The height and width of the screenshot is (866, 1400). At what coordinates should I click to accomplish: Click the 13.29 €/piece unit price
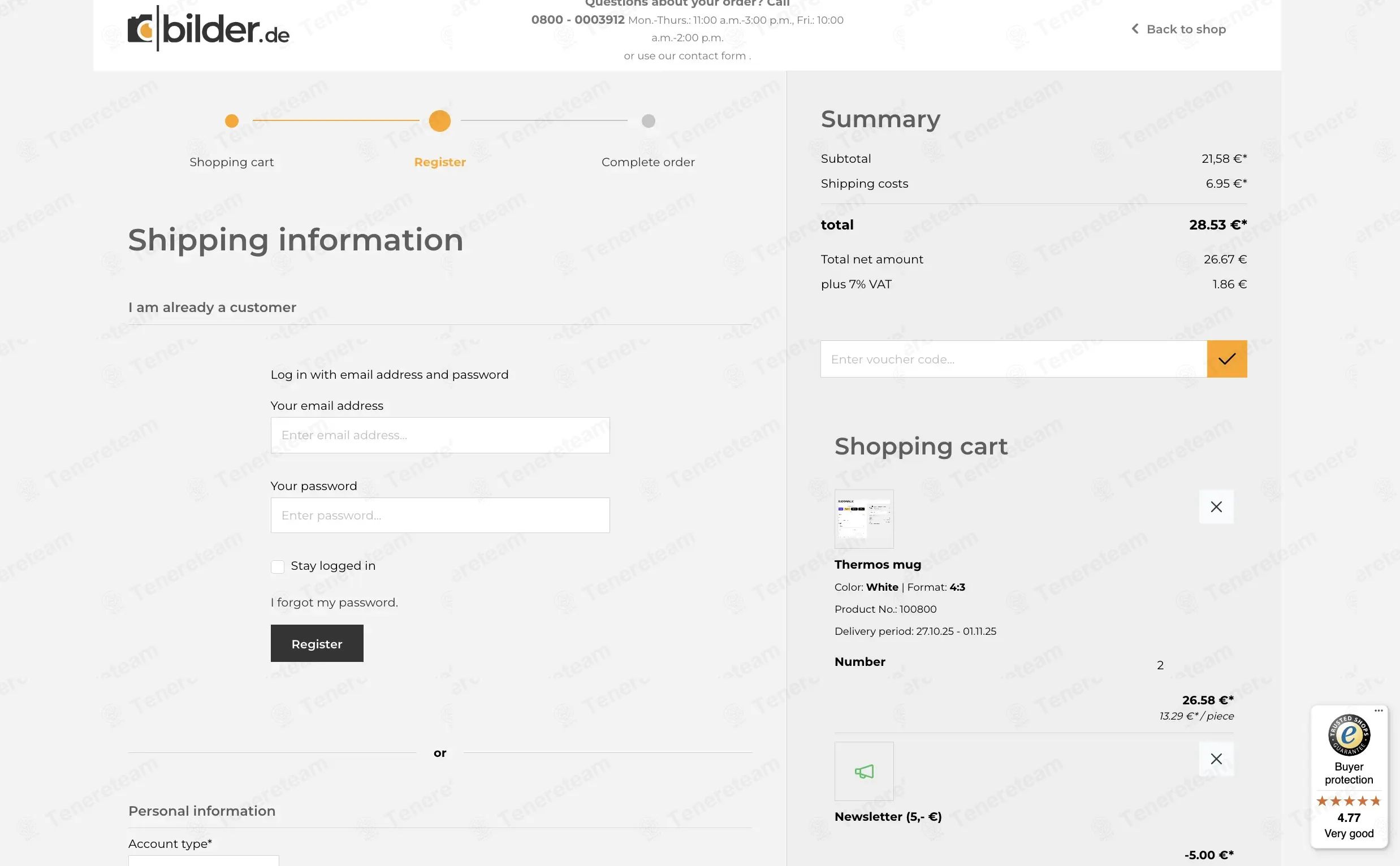point(1196,716)
